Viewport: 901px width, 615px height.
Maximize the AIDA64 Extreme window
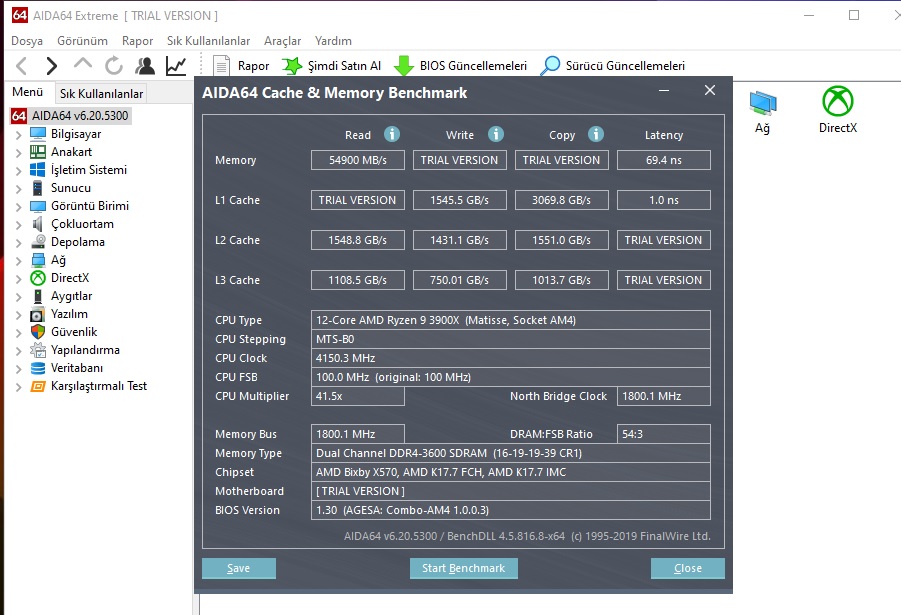point(854,16)
